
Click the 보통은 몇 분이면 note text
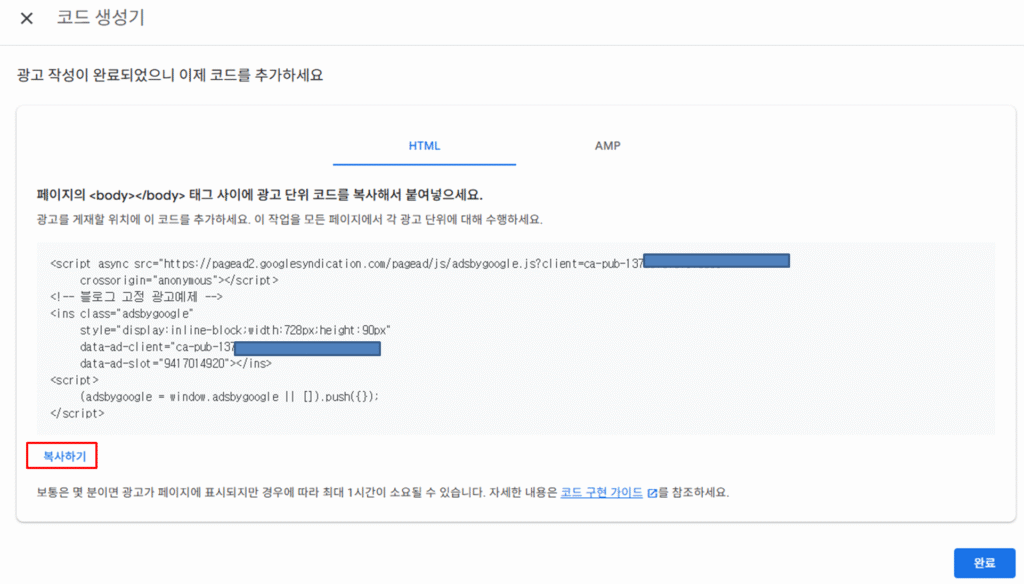(383, 493)
